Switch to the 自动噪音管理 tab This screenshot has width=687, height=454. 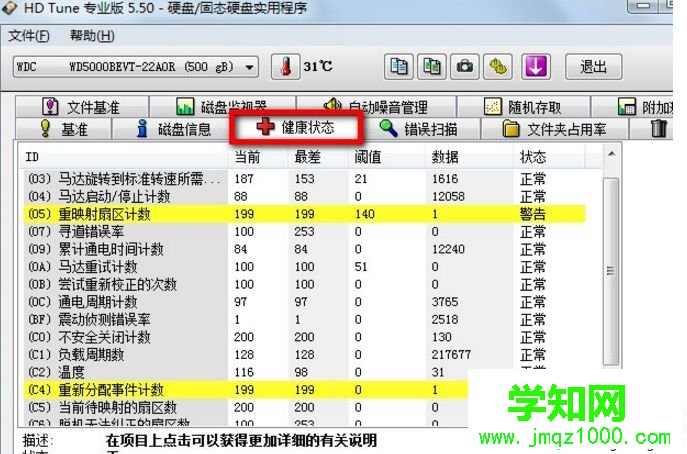point(376,107)
